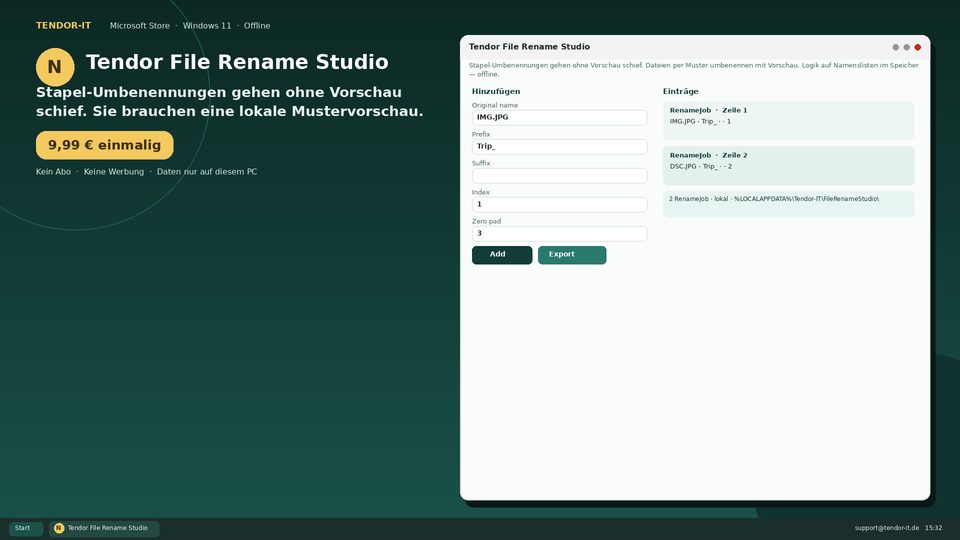This screenshot has width=960, height=540.
Task: Click the LOCALAPPDATA storage path status line
Action: pyautogui.click(x=788, y=204)
